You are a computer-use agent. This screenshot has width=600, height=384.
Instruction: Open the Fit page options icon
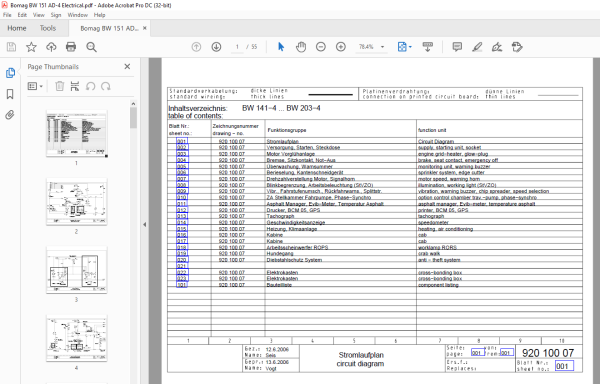[x=402, y=47]
